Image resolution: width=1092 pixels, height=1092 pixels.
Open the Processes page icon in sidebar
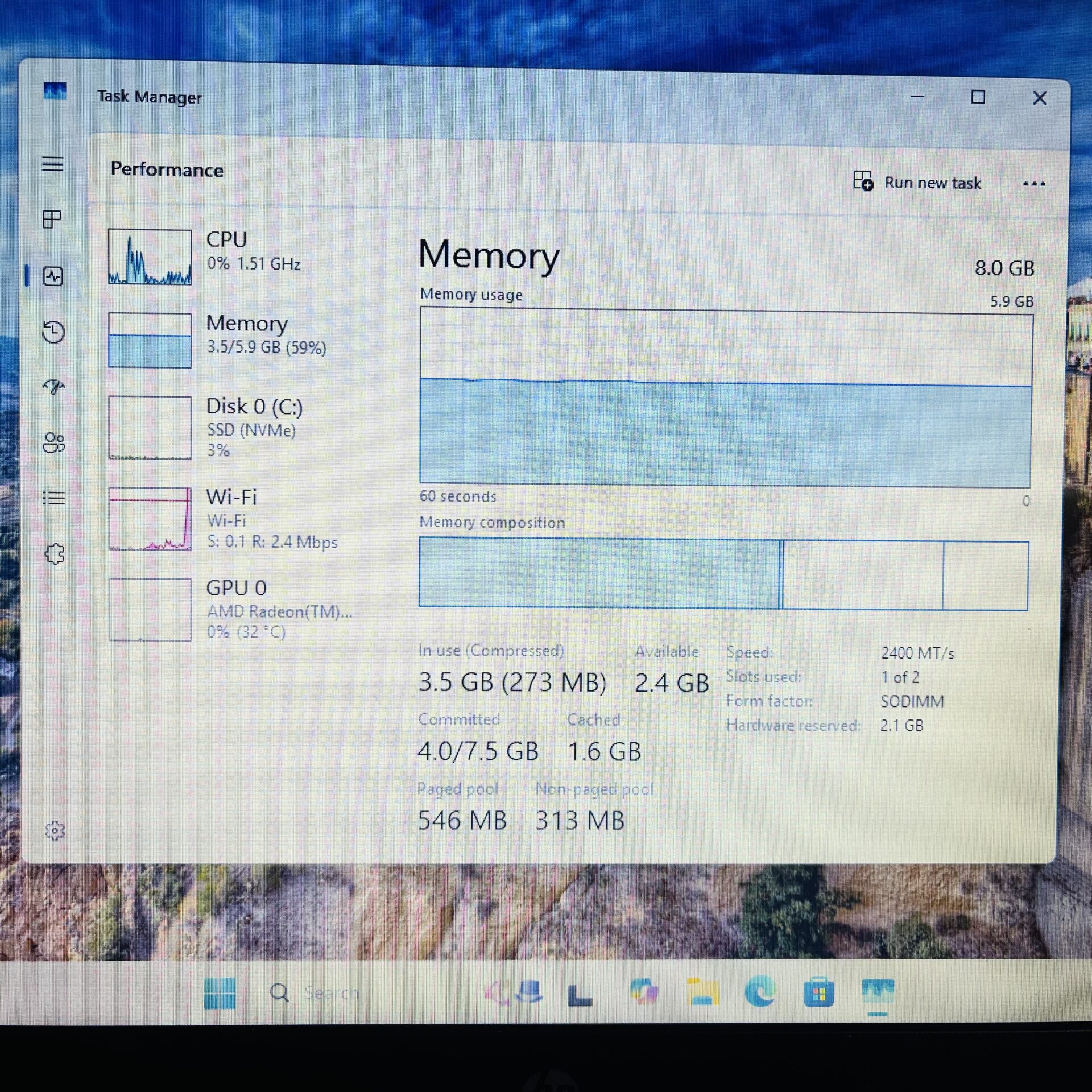52,219
